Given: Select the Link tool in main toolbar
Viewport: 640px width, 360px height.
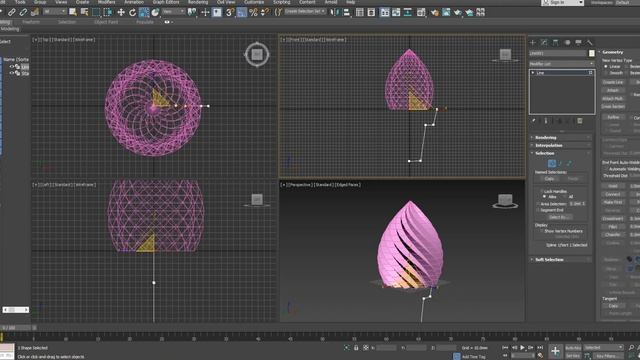Looking at the screenshot, I should click(x=12, y=13).
